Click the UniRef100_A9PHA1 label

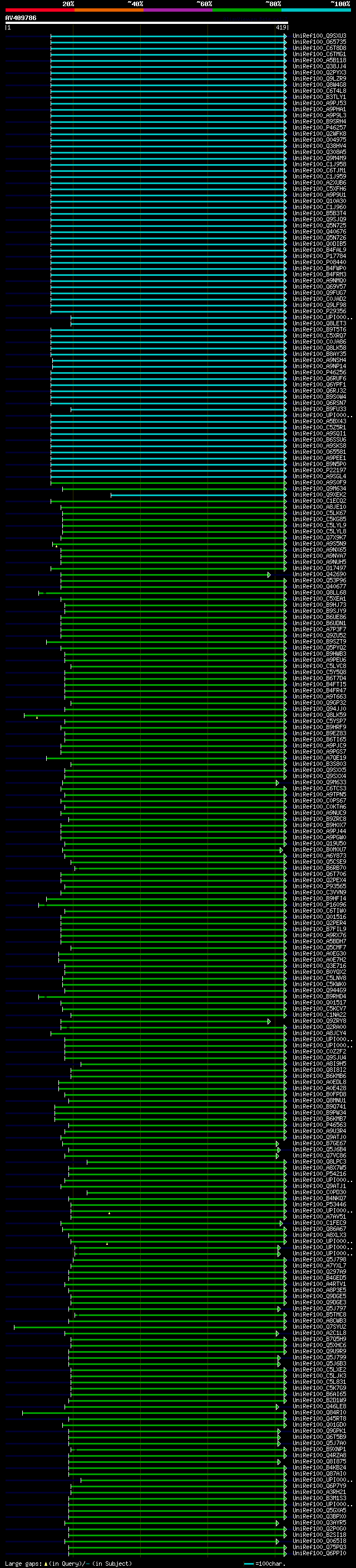tap(319, 109)
